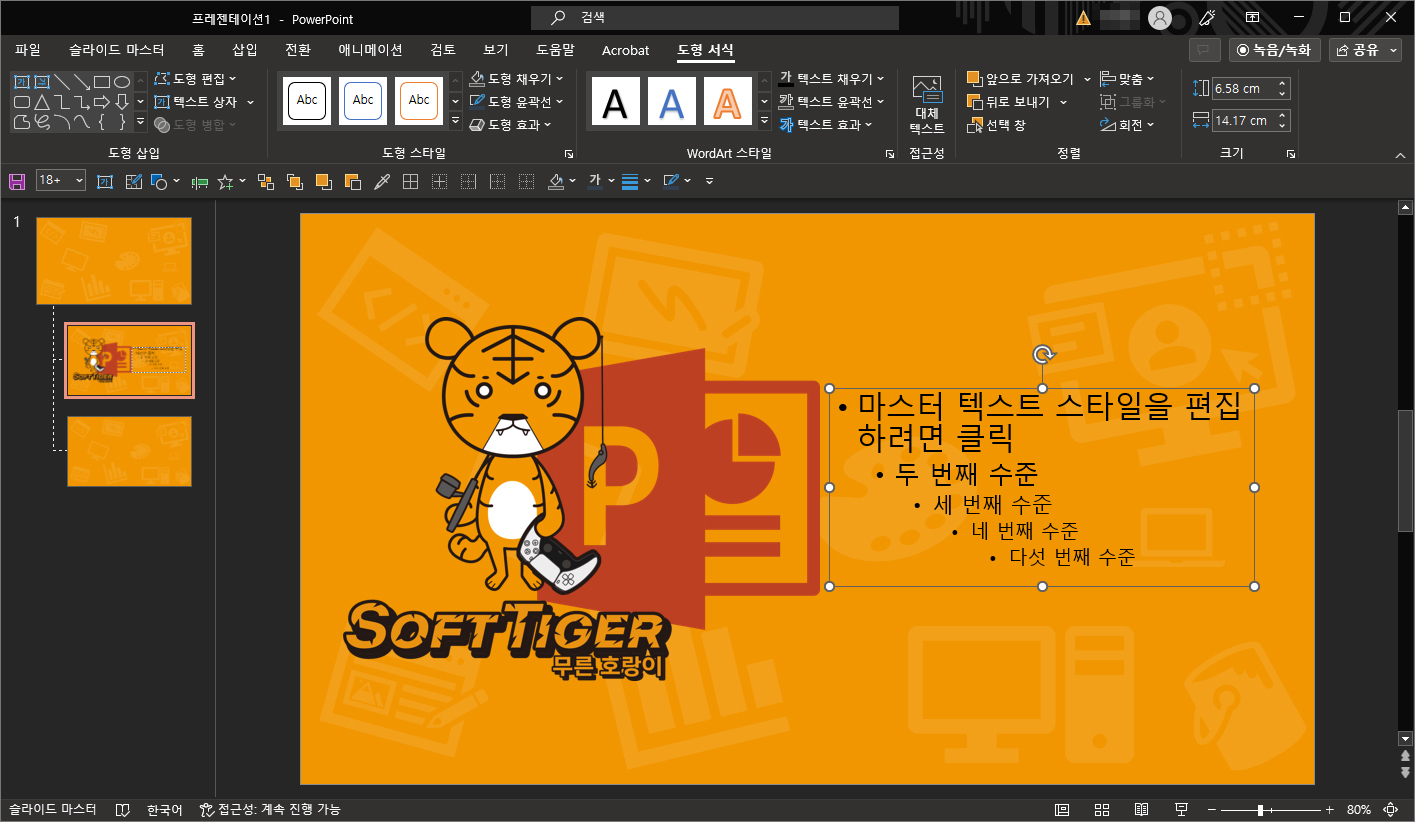The image size is (1415, 822).
Task: Click the language indicator 한국어 in status bar
Action: pyautogui.click(x=165, y=809)
